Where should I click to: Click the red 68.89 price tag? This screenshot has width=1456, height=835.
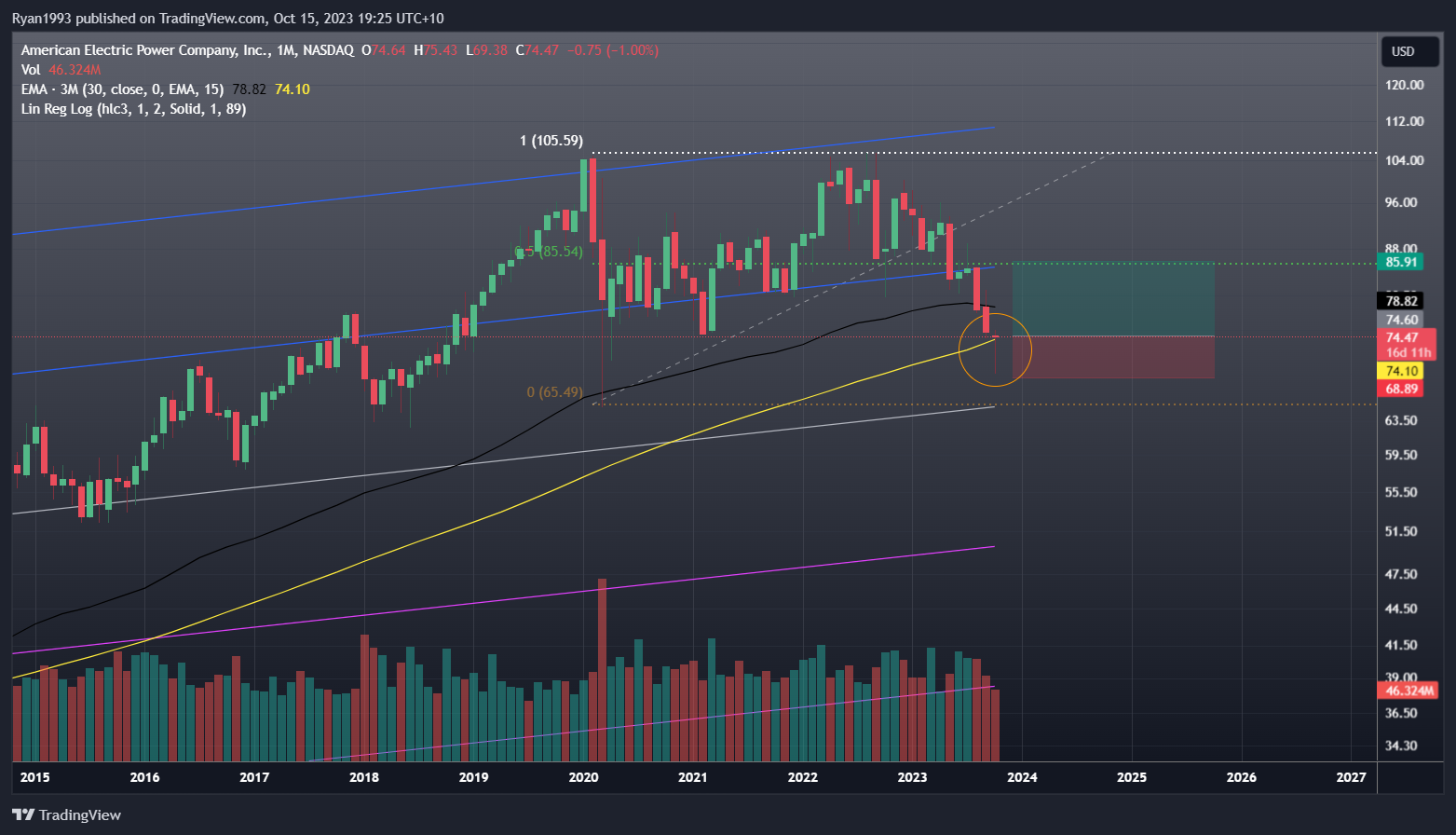[x=1402, y=389]
